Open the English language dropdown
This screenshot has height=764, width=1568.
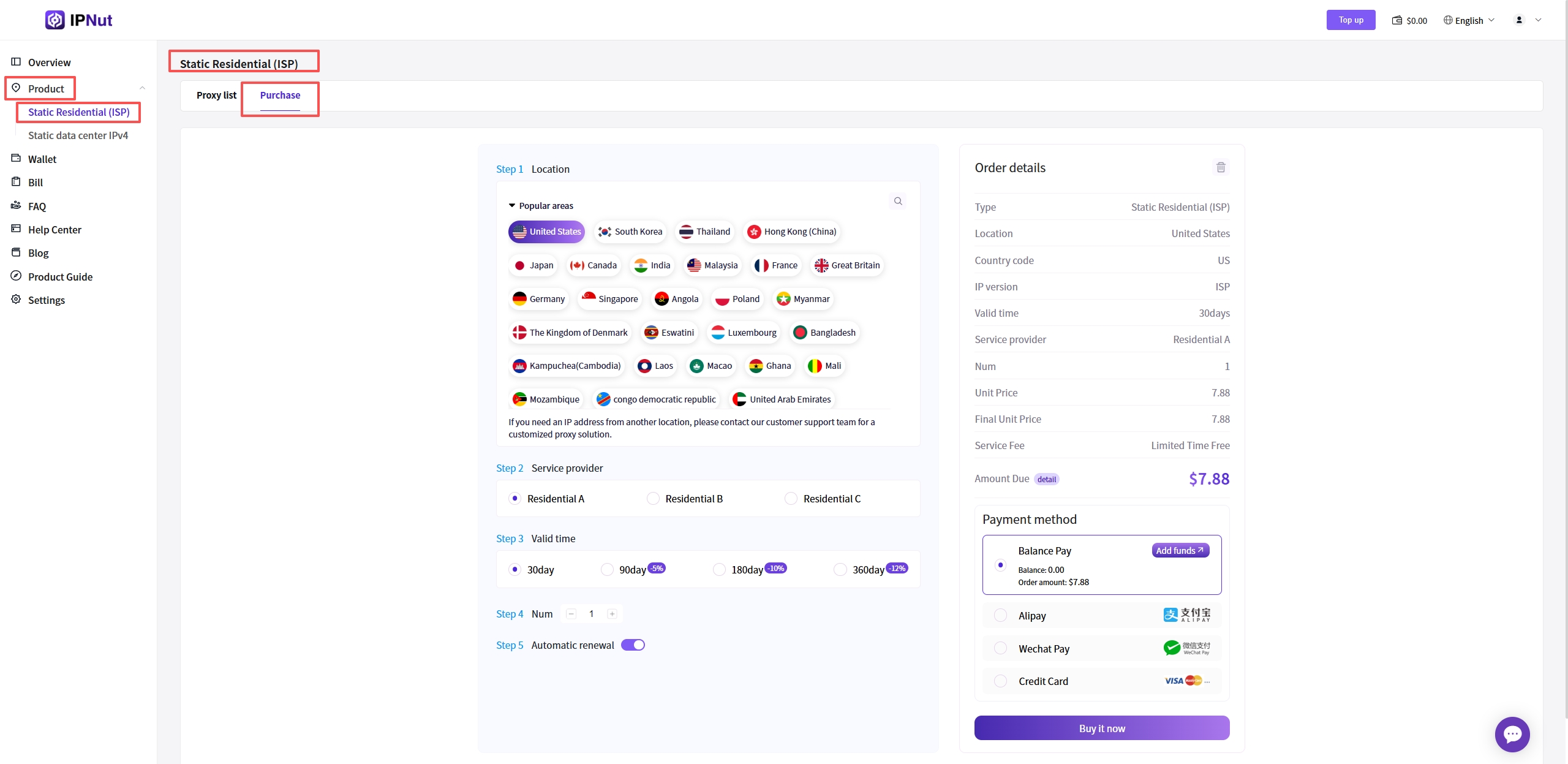point(1469,20)
